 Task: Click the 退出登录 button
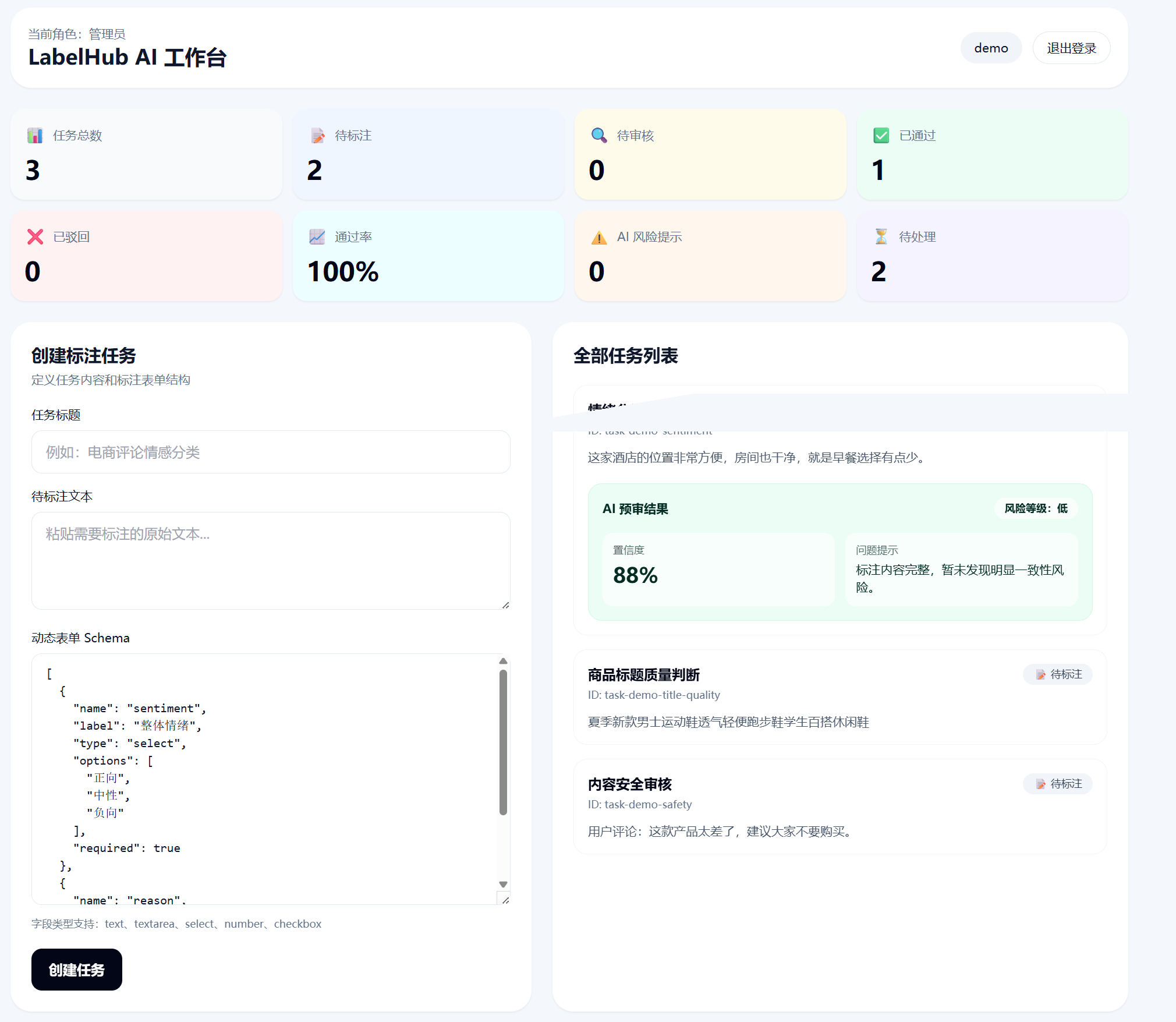pos(1071,48)
